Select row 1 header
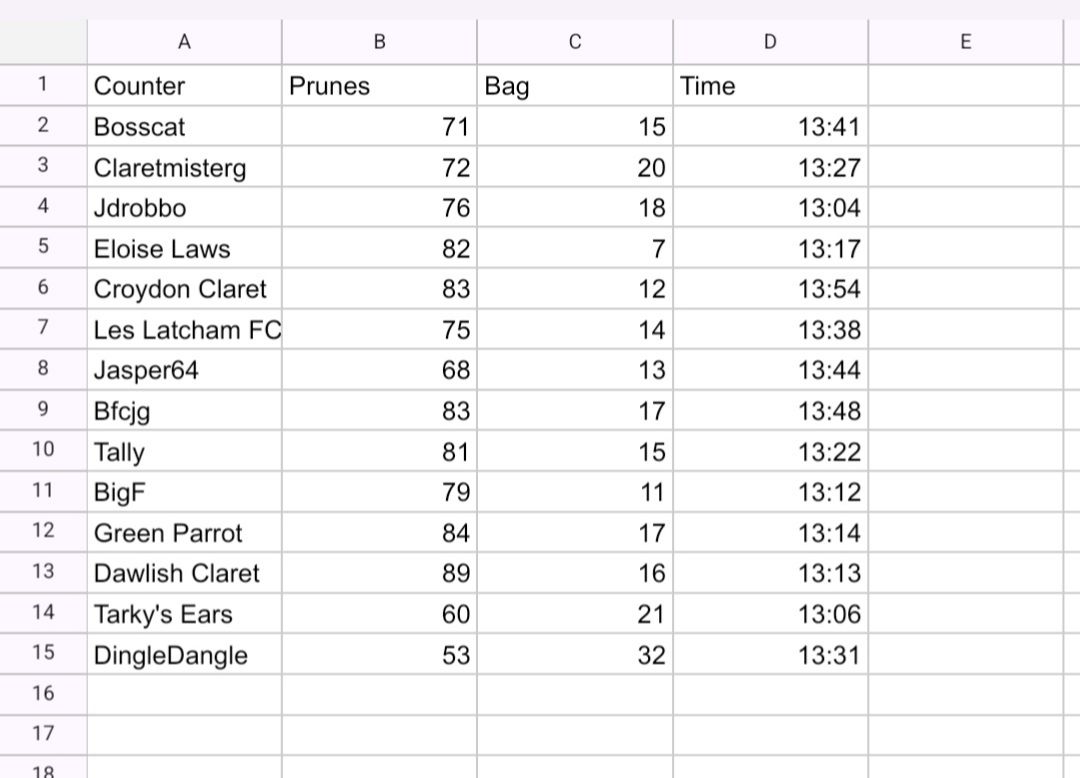Screen dimensions: 1080x778 pos(43,85)
